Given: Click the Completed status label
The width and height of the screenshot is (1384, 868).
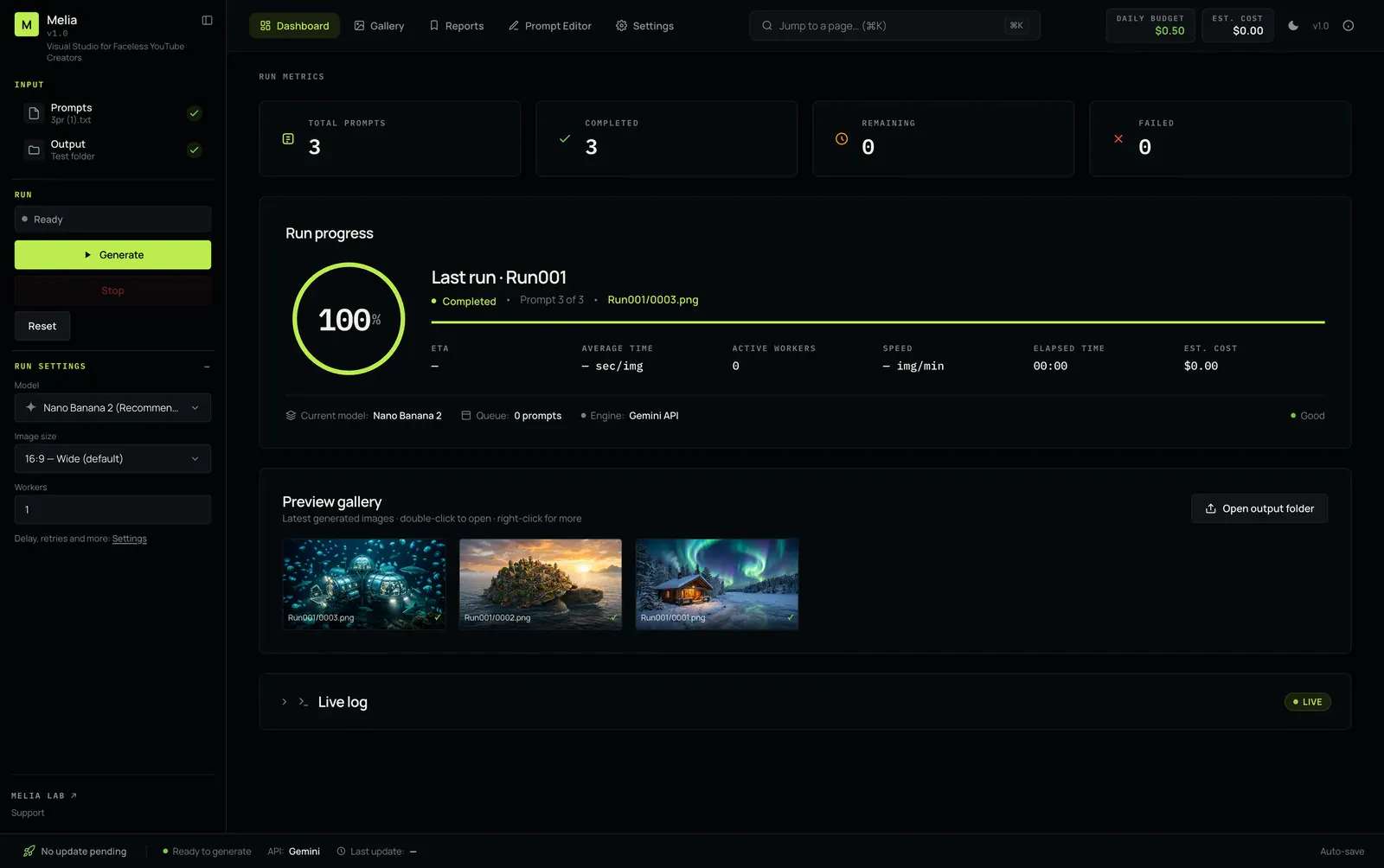Looking at the screenshot, I should 469,302.
